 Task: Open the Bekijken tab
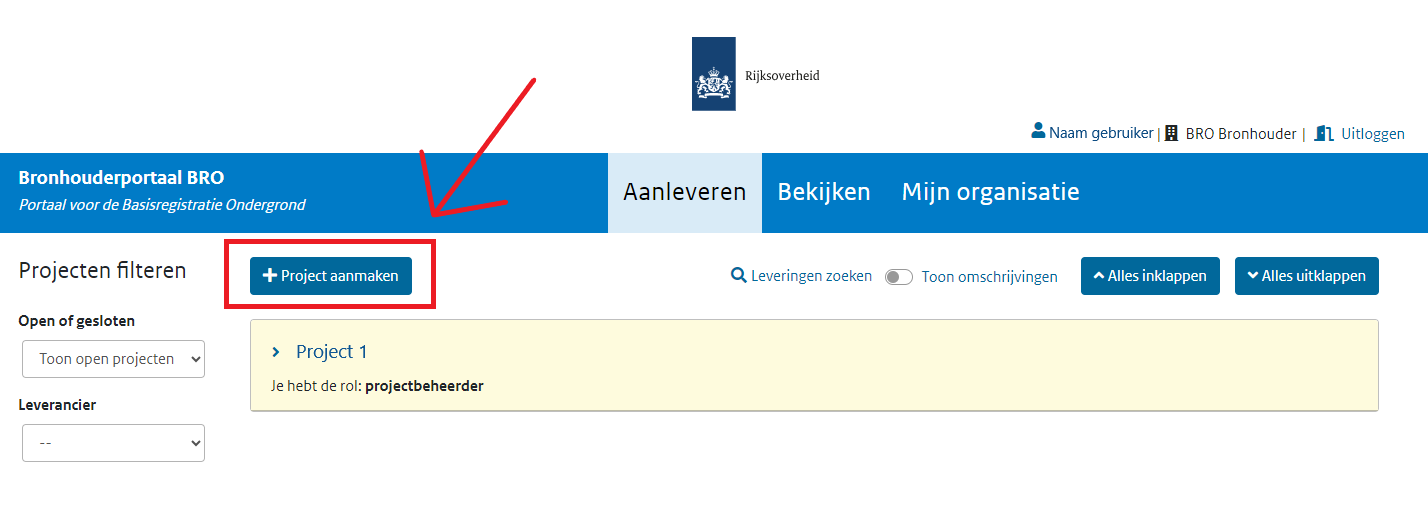tap(824, 192)
